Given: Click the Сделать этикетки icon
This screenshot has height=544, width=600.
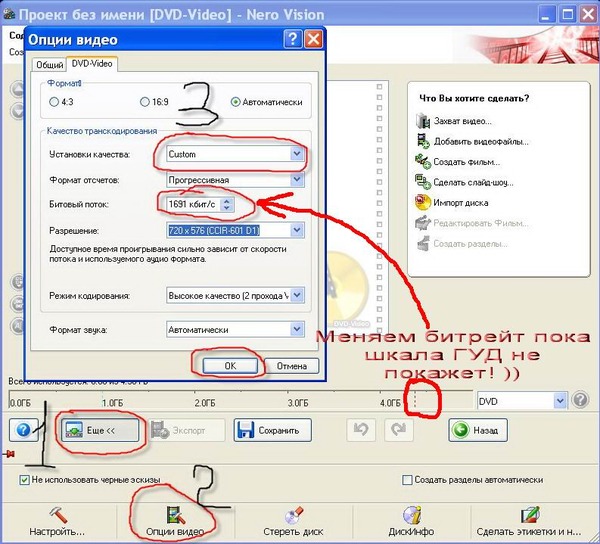Looking at the screenshot, I should [x=530, y=515].
